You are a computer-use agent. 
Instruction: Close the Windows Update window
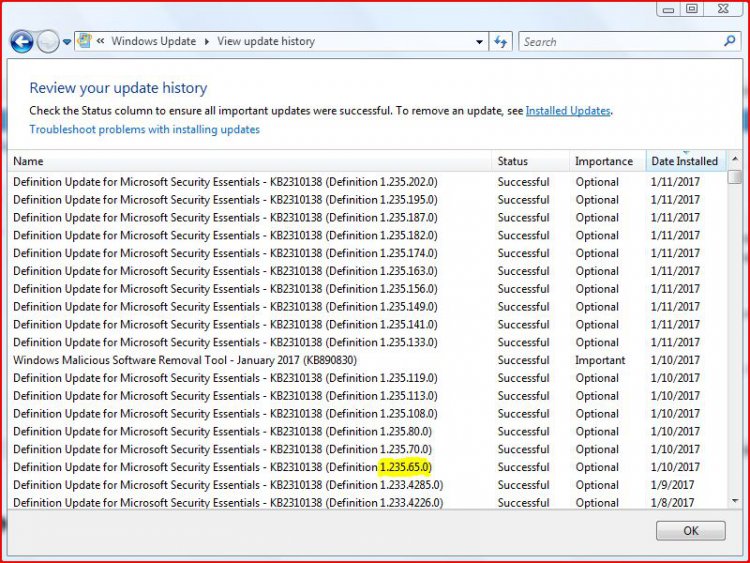(x=724, y=9)
